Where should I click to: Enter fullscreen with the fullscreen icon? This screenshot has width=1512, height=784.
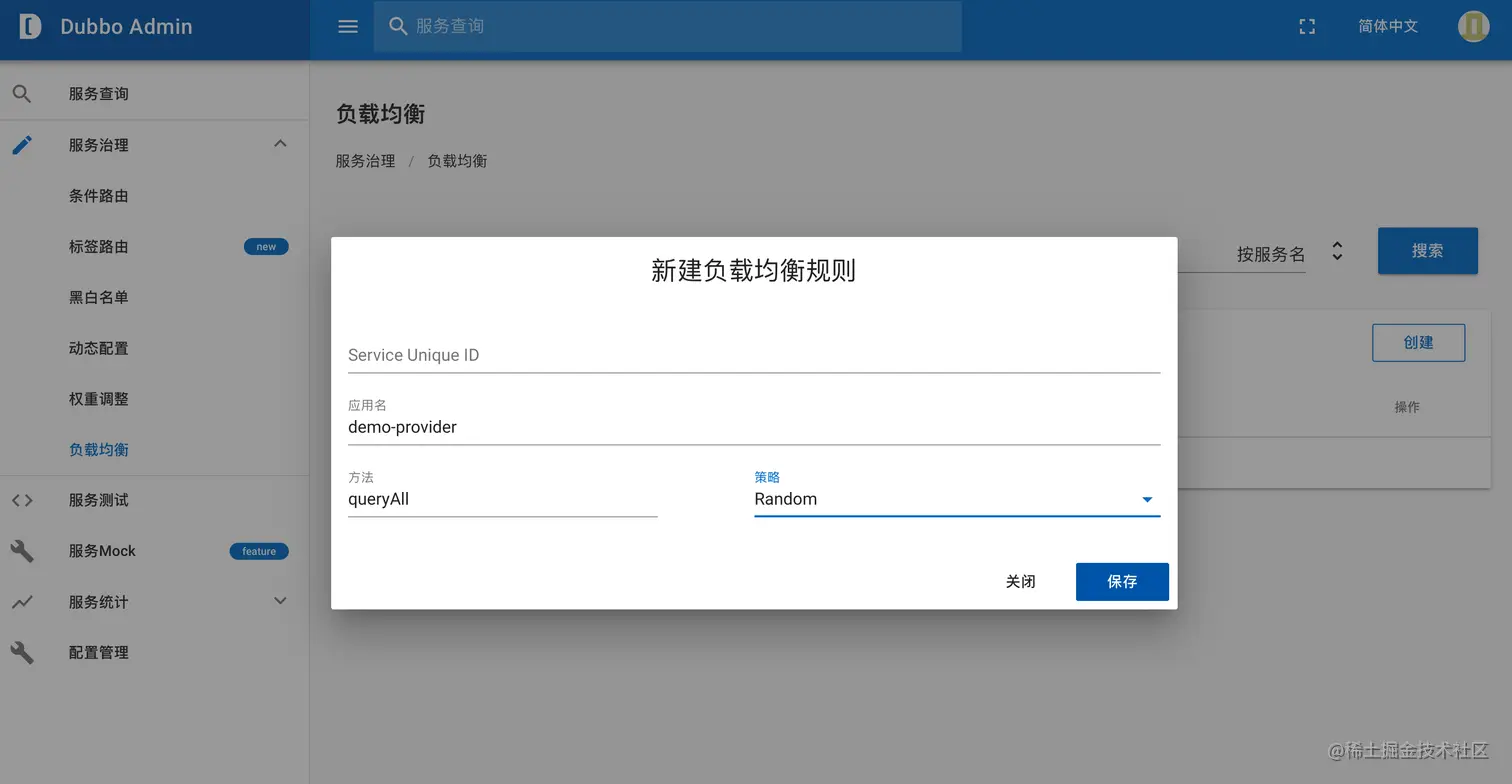tap(1307, 27)
